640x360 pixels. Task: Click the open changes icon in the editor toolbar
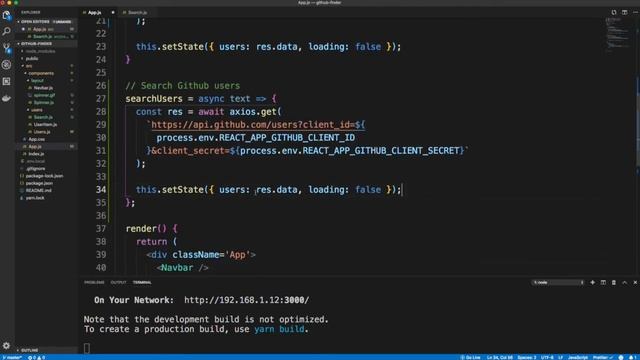point(614,12)
